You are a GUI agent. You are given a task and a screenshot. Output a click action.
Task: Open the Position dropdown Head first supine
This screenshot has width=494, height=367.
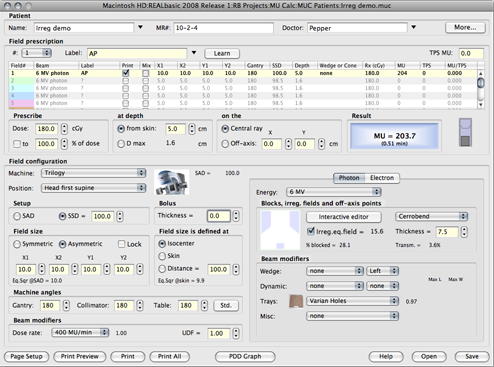(94, 188)
